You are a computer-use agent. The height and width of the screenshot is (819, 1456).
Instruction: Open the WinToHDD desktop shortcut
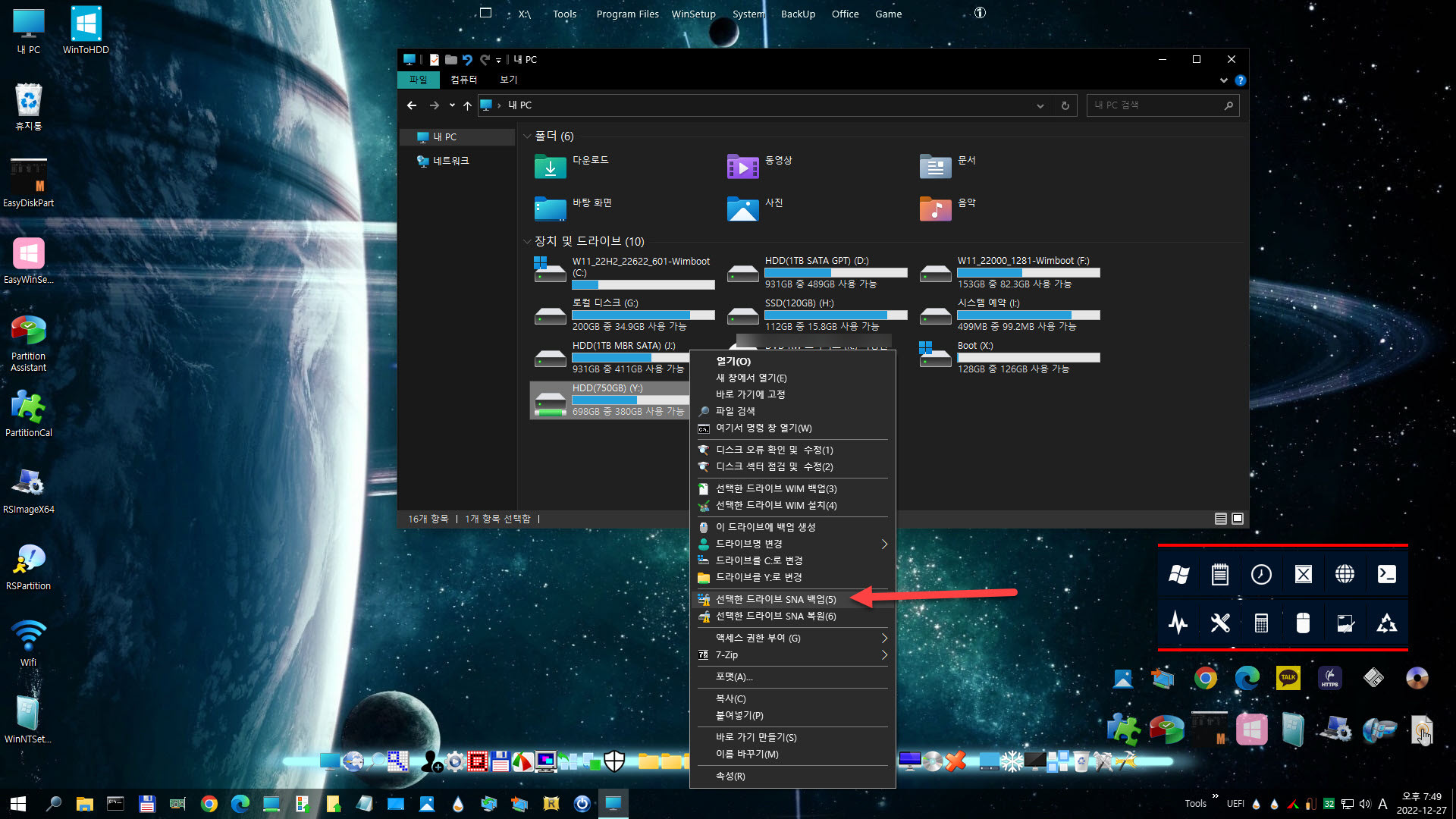pos(86,30)
